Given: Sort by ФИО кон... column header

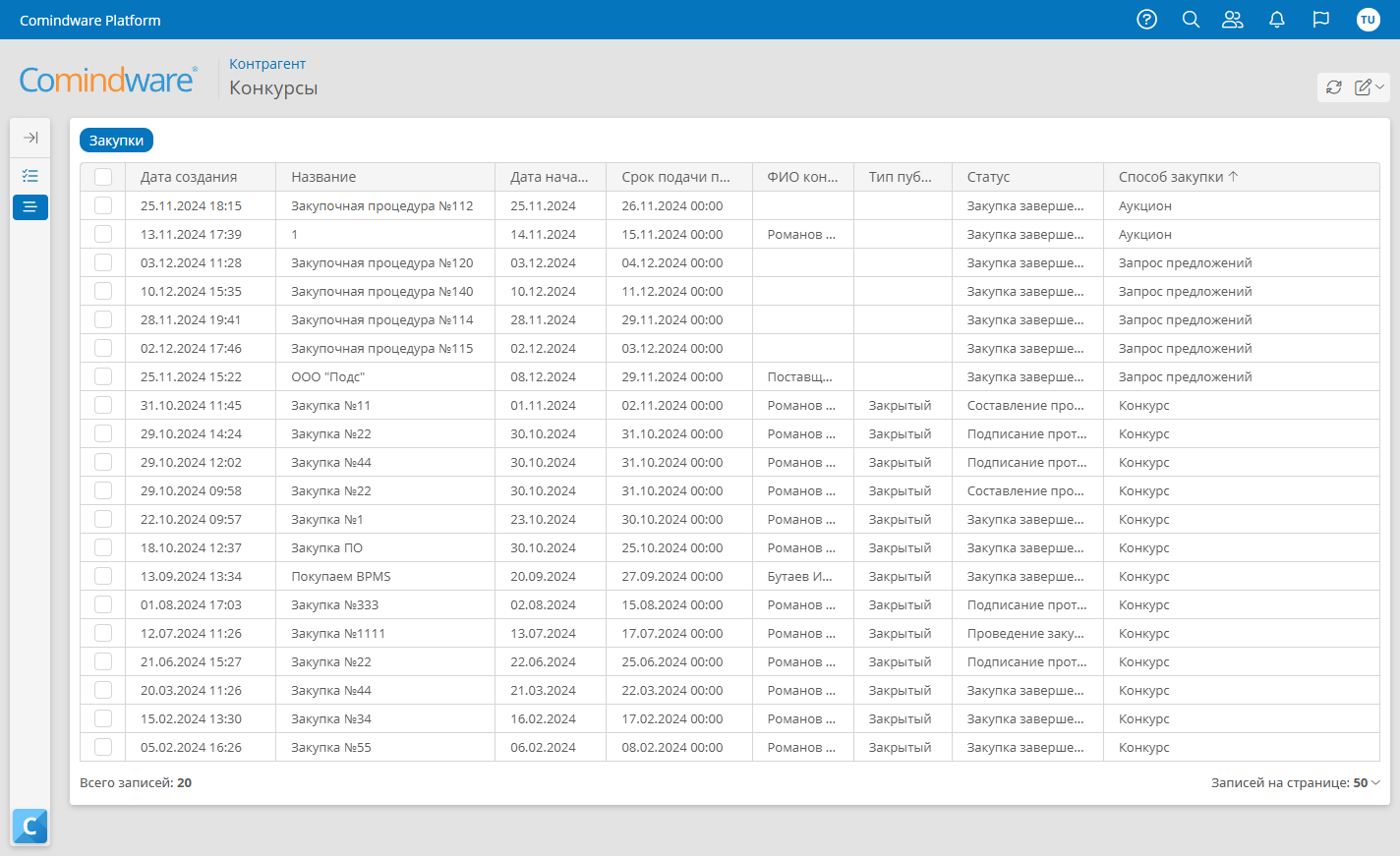Looking at the screenshot, I should coord(802,177).
